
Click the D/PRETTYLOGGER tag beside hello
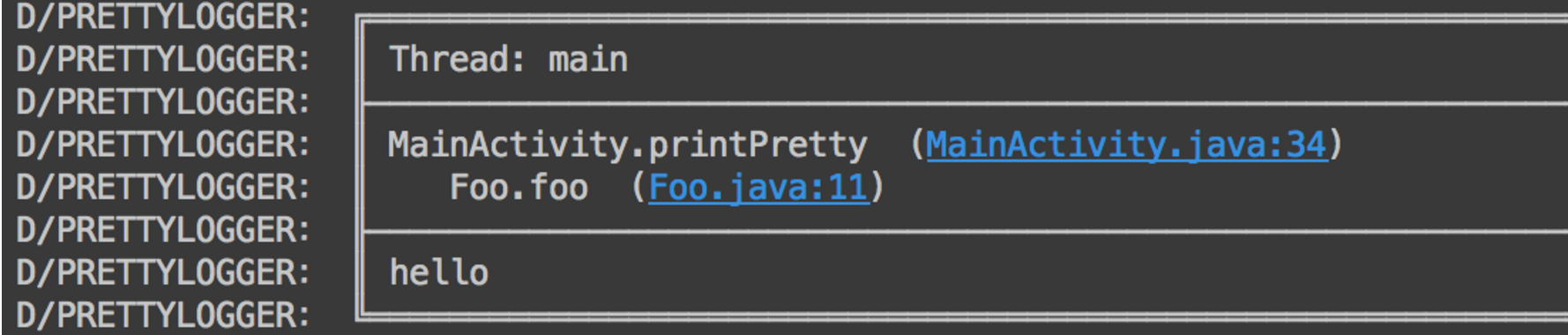click(x=164, y=272)
